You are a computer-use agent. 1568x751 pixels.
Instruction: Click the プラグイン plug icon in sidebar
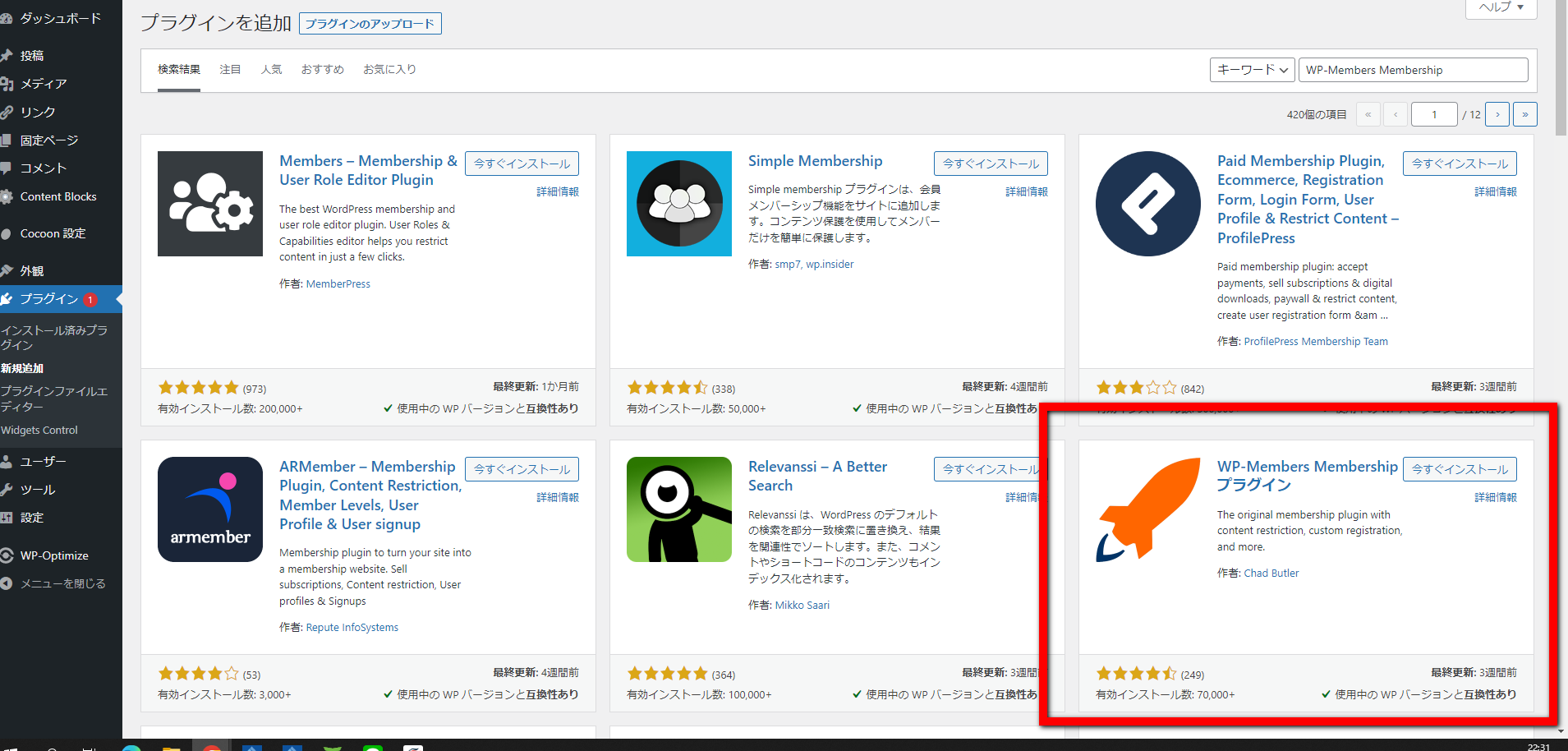pos(6,299)
